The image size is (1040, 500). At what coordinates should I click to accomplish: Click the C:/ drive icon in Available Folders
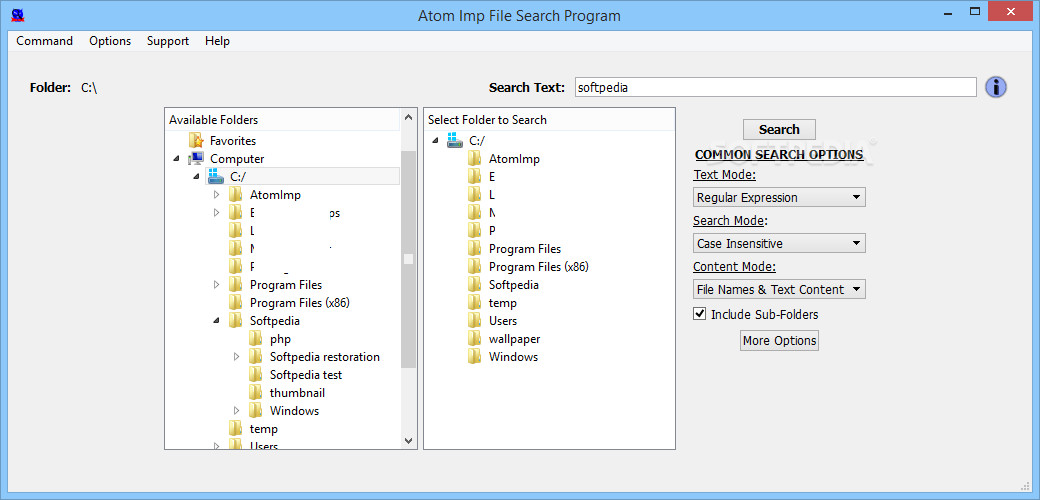(x=216, y=176)
